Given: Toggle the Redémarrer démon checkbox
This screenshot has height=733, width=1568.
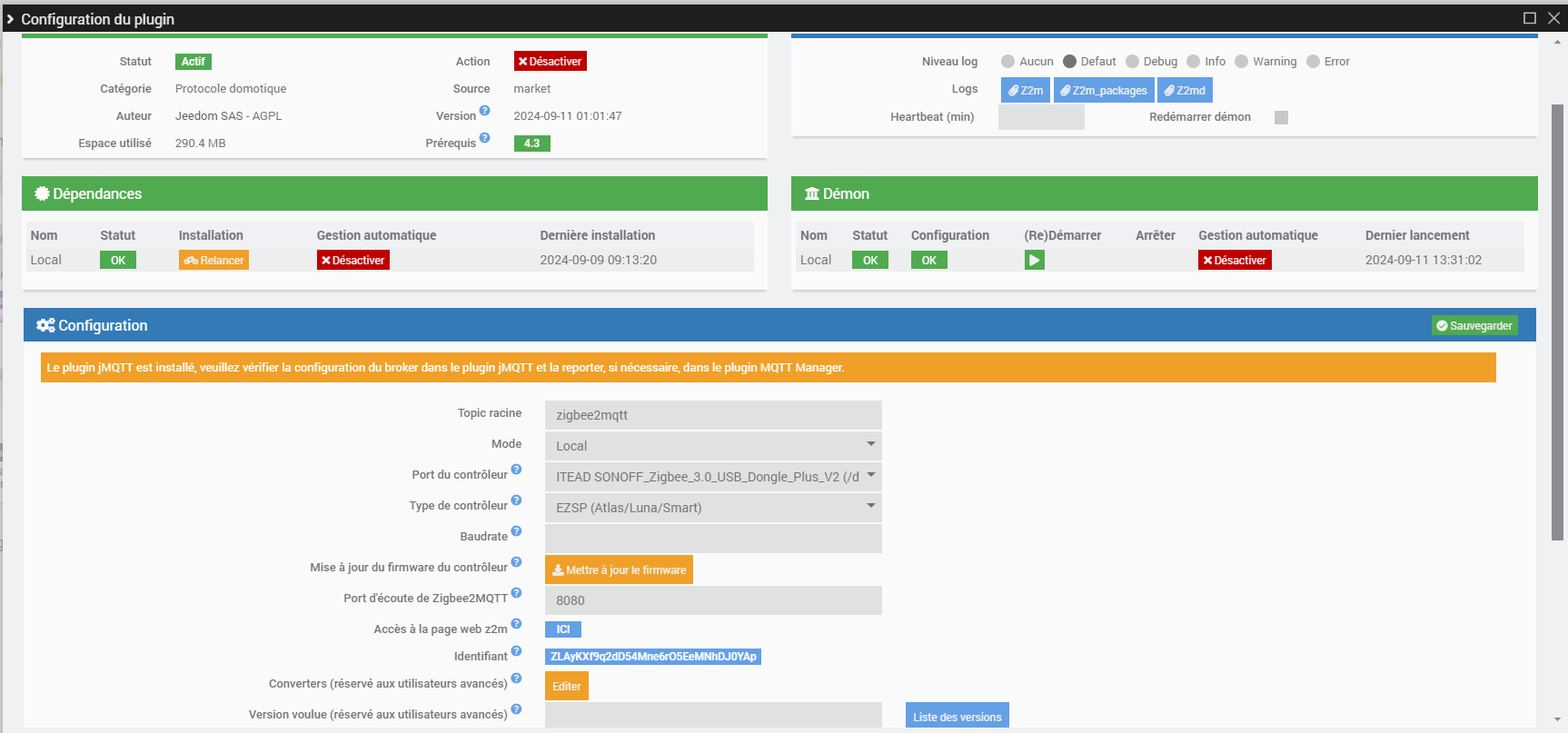Looking at the screenshot, I should 1281,117.
